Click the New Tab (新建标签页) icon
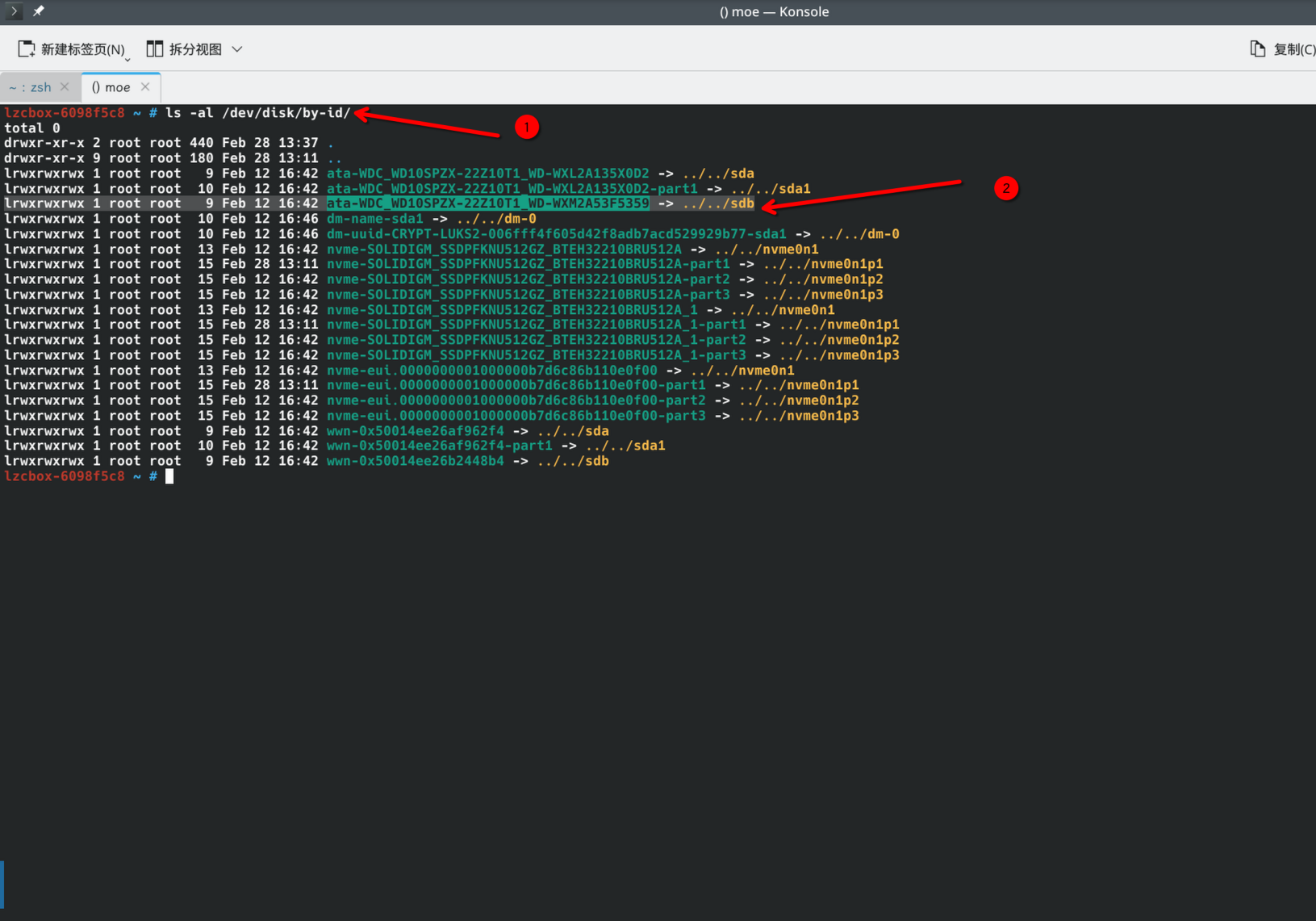1316x921 pixels. (x=26, y=49)
